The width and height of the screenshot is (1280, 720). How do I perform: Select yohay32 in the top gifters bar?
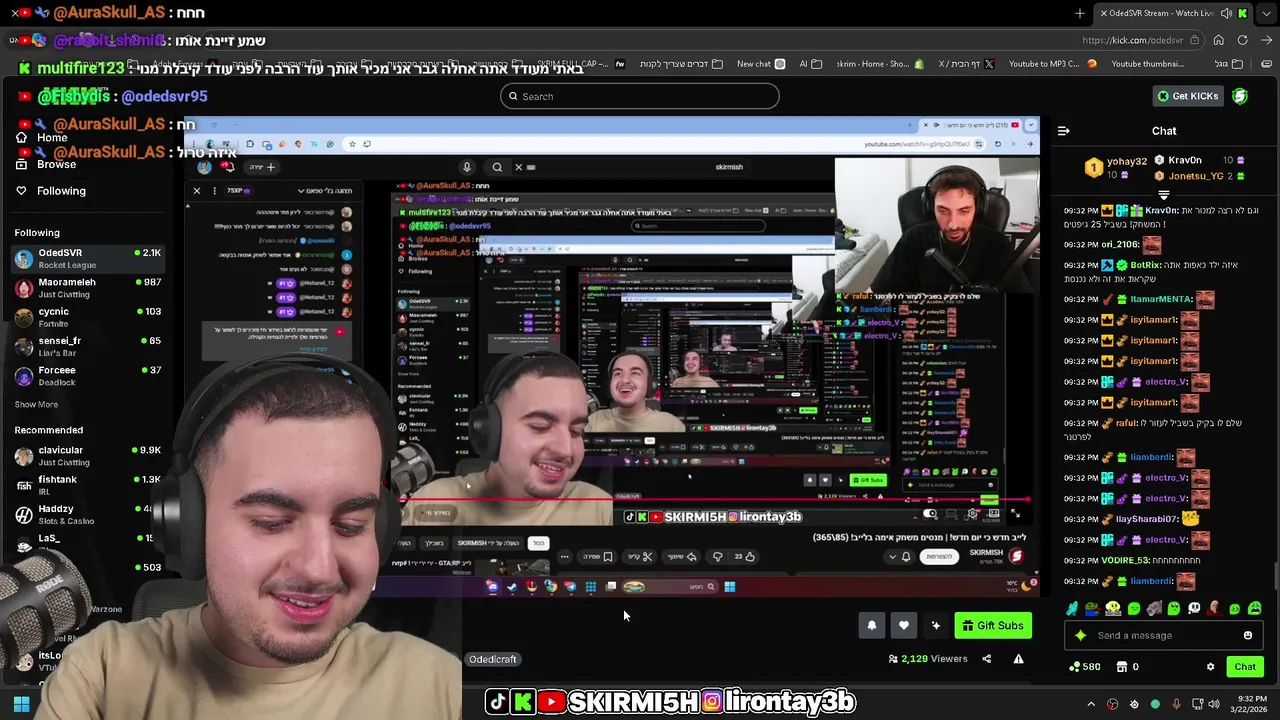click(x=1126, y=161)
